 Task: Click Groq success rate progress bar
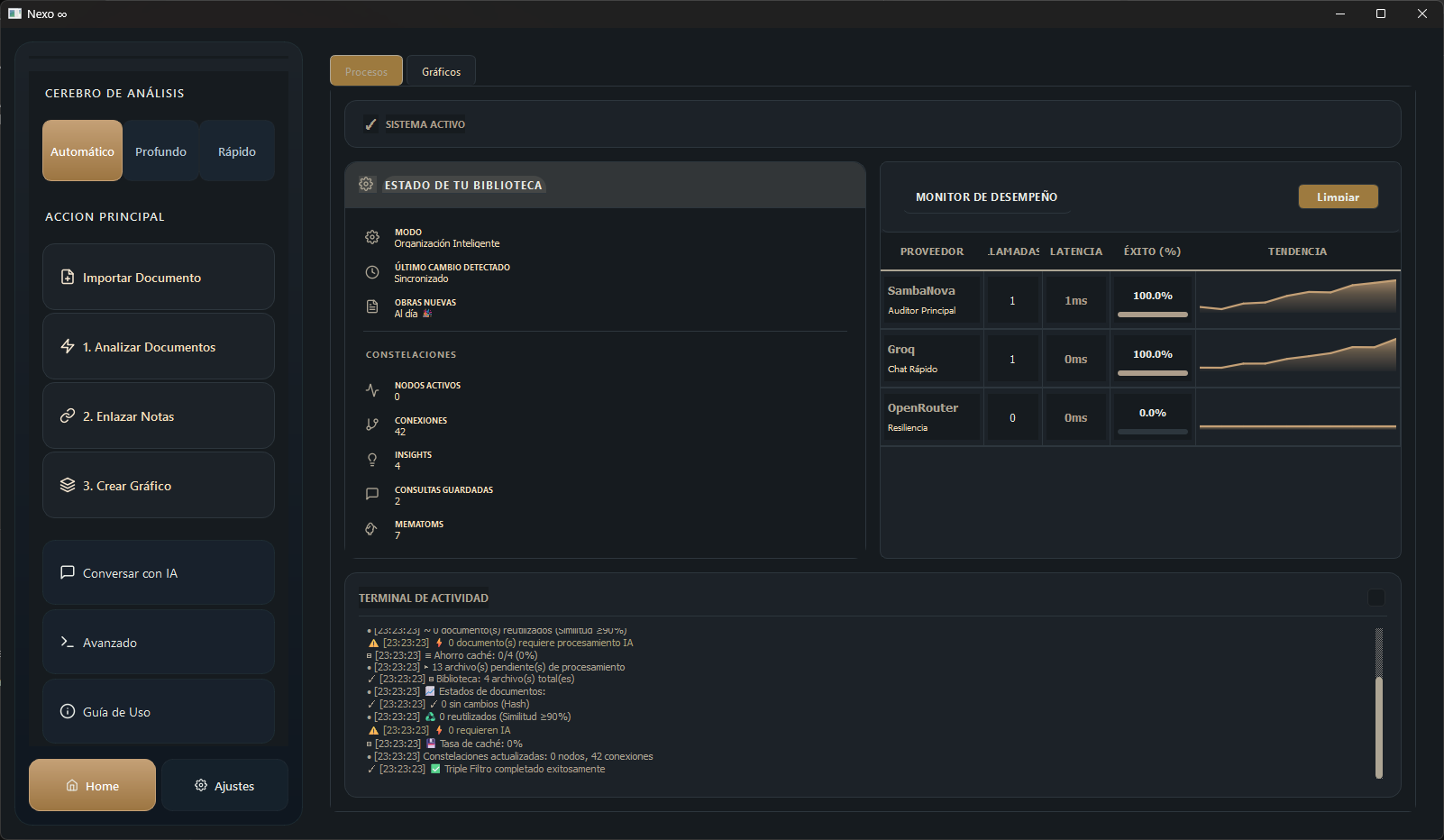pos(1152,373)
